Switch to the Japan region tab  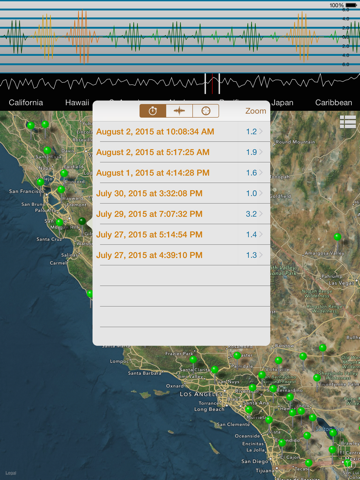282,102
